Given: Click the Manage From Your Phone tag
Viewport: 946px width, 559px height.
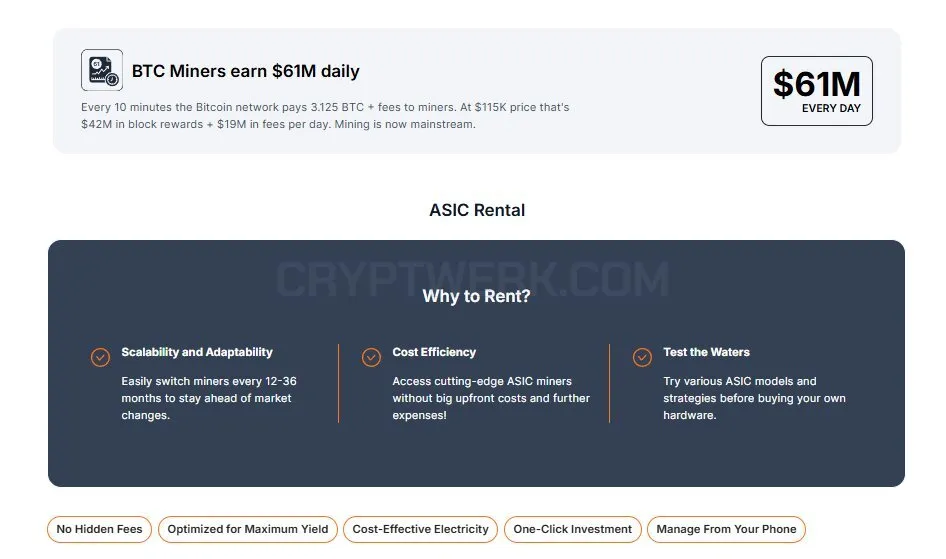Looking at the screenshot, I should pyautogui.click(x=726, y=529).
